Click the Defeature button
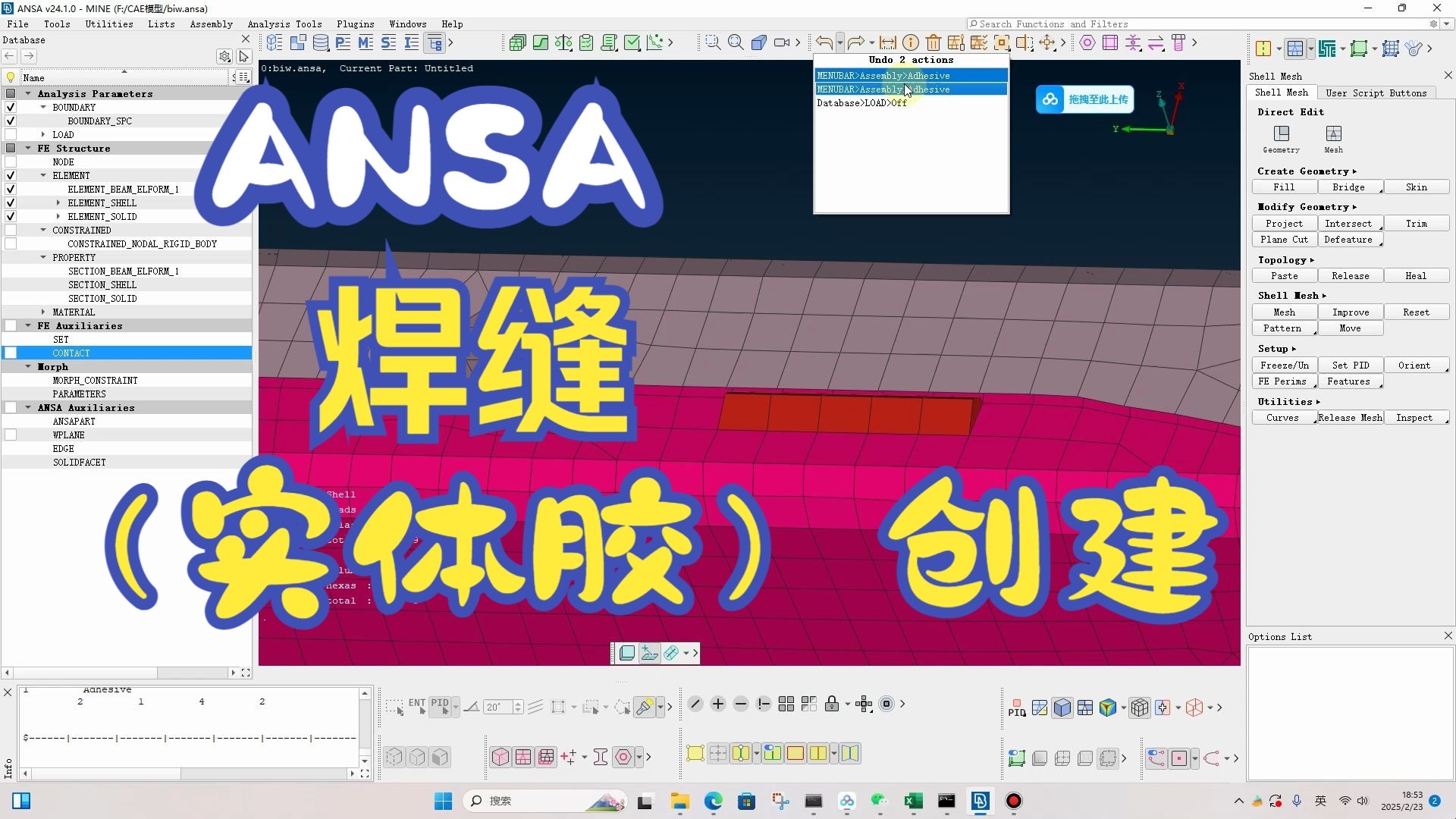The height and width of the screenshot is (819, 1456). pyautogui.click(x=1348, y=240)
